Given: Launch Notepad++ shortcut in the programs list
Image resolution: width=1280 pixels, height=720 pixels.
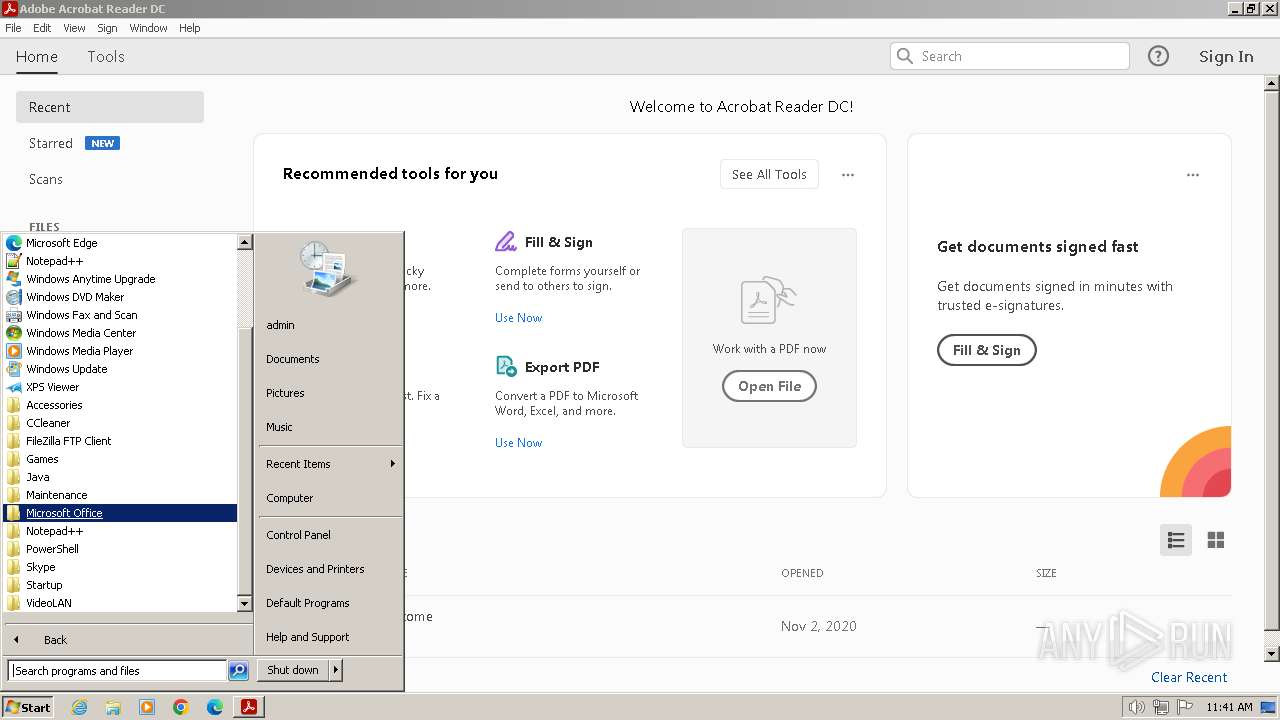Looking at the screenshot, I should [x=120, y=261].
